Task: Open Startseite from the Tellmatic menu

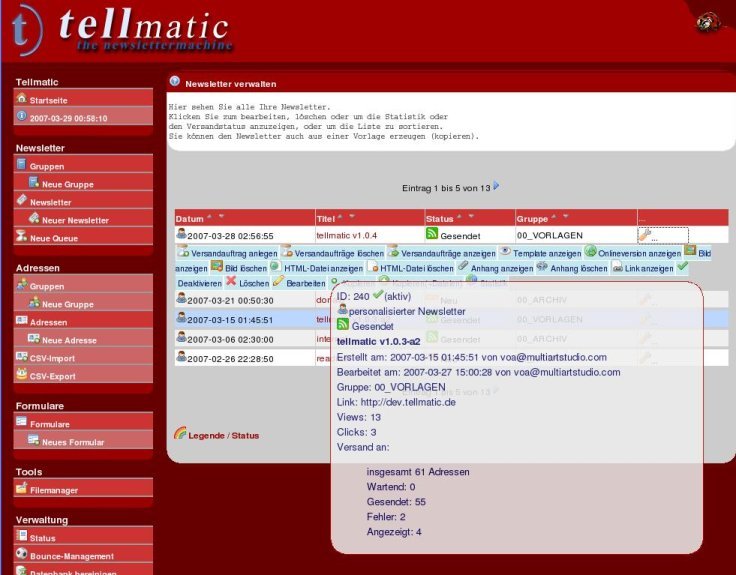Action: (48, 100)
